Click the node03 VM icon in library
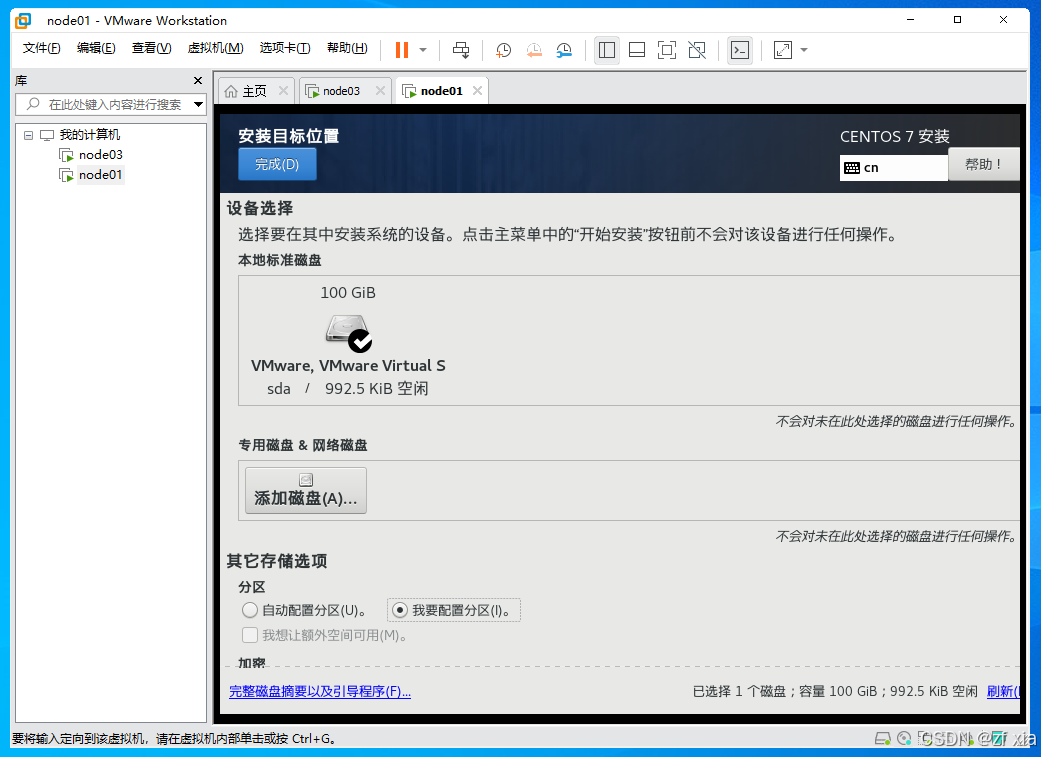1041x757 pixels. (66, 155)
